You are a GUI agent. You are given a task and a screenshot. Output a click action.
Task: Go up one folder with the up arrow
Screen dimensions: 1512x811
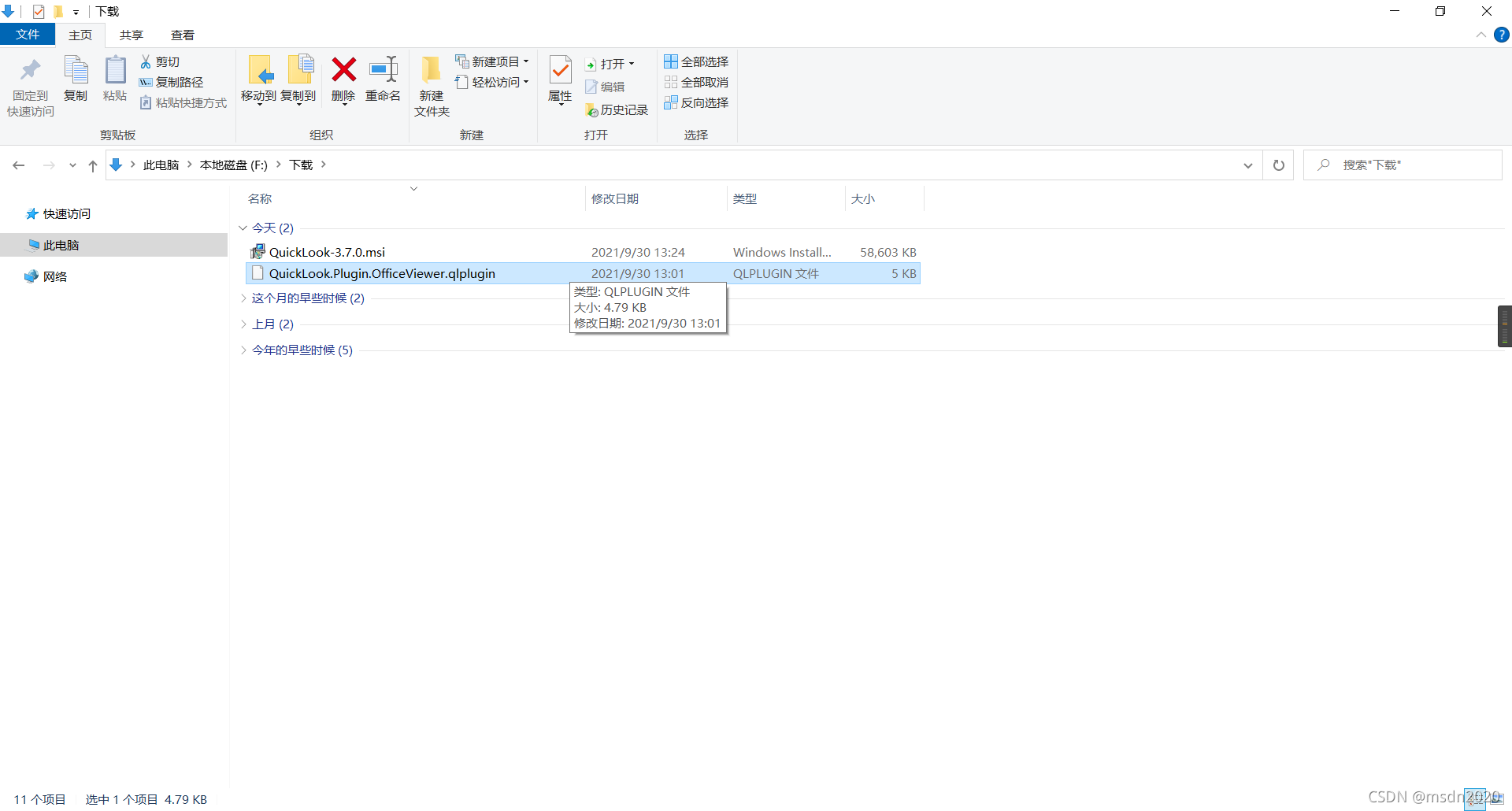point(93,165)
